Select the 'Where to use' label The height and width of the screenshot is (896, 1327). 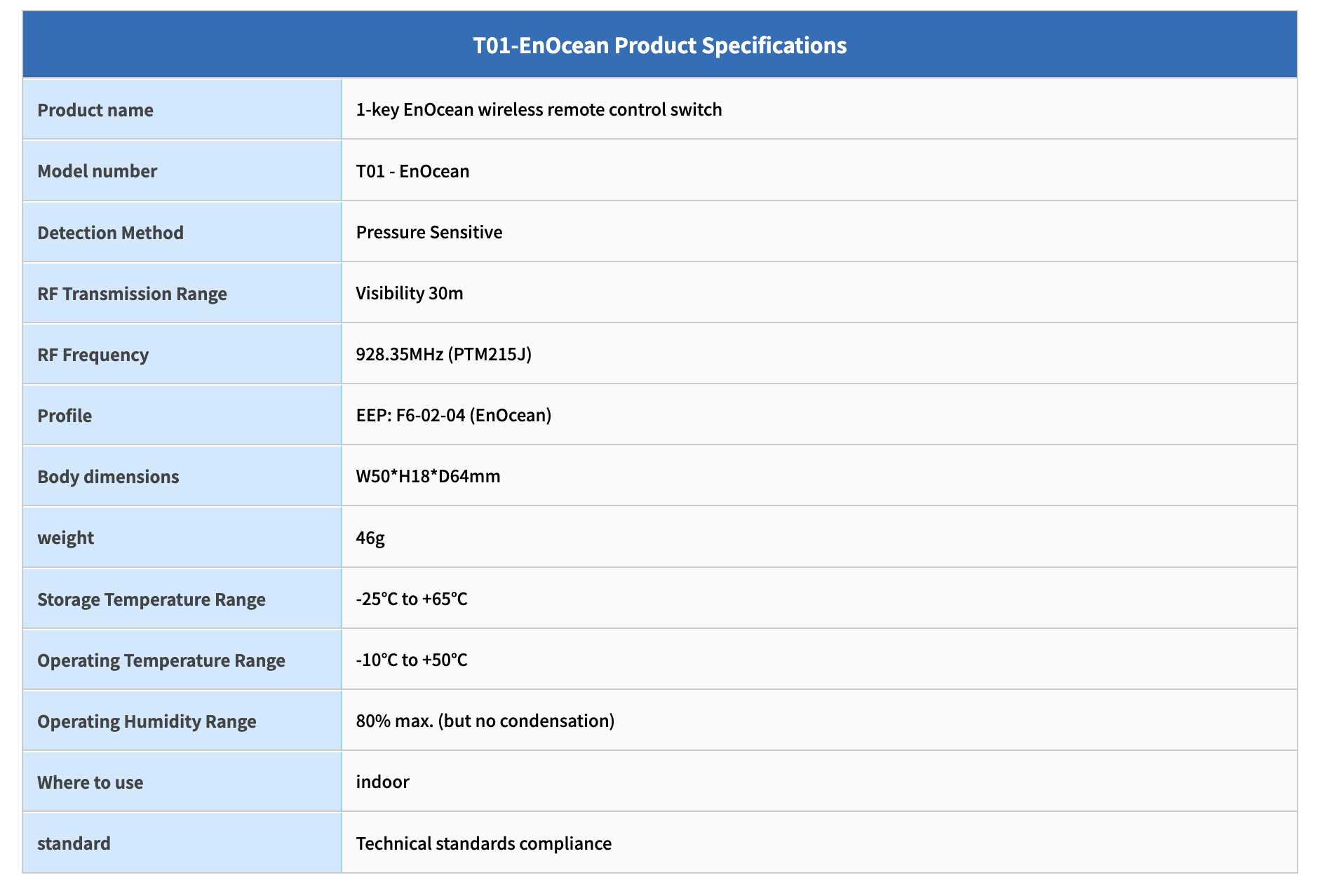click(90, 782)
